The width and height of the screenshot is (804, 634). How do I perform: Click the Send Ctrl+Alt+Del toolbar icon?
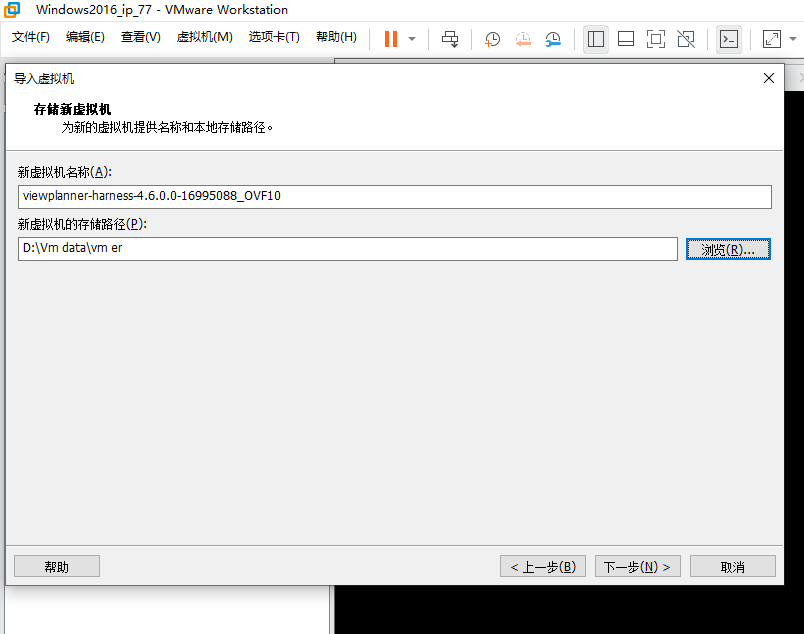tap(450, 39)
